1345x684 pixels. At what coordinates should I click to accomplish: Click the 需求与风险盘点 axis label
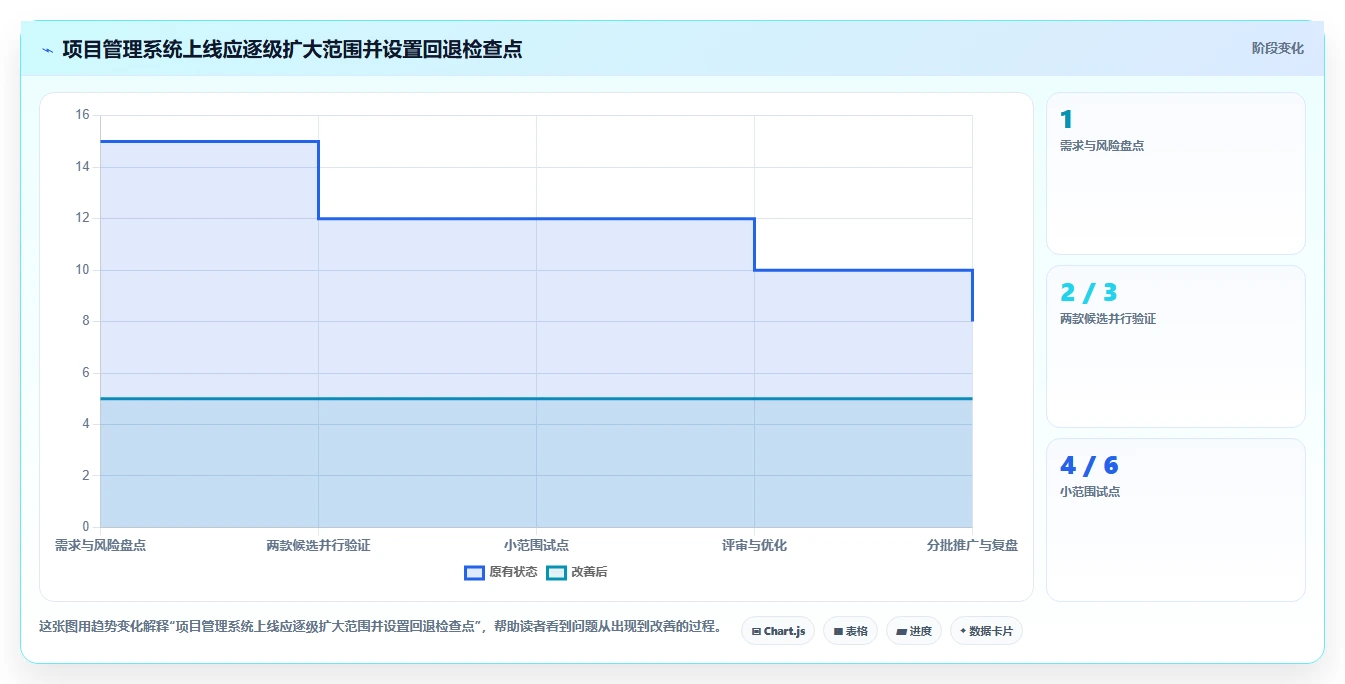[100, 545]
